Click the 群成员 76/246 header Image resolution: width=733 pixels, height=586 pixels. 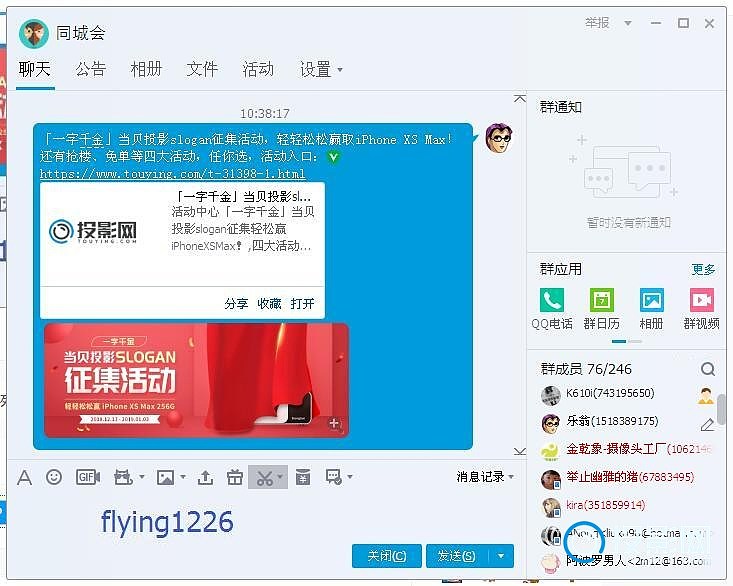coord(586,369)
